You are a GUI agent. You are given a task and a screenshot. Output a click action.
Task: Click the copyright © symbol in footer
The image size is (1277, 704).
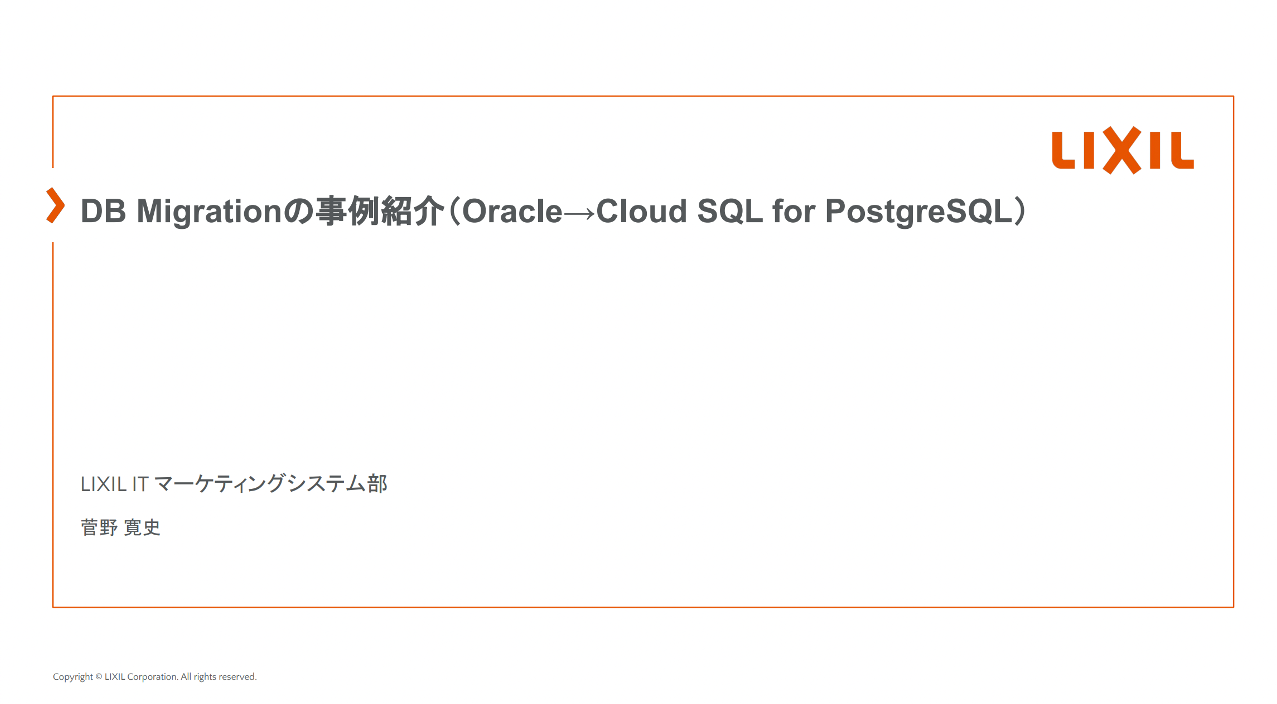[x=99, y=677]
